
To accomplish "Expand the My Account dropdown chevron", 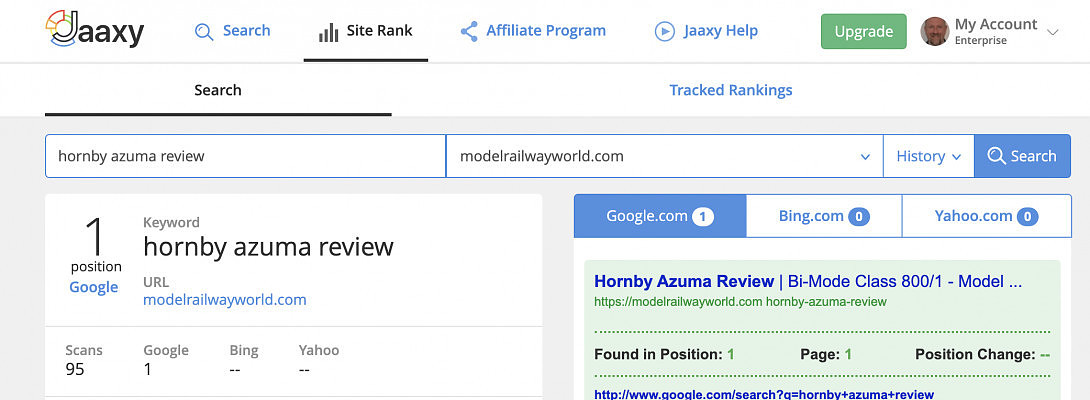I will coord(1052,32).
